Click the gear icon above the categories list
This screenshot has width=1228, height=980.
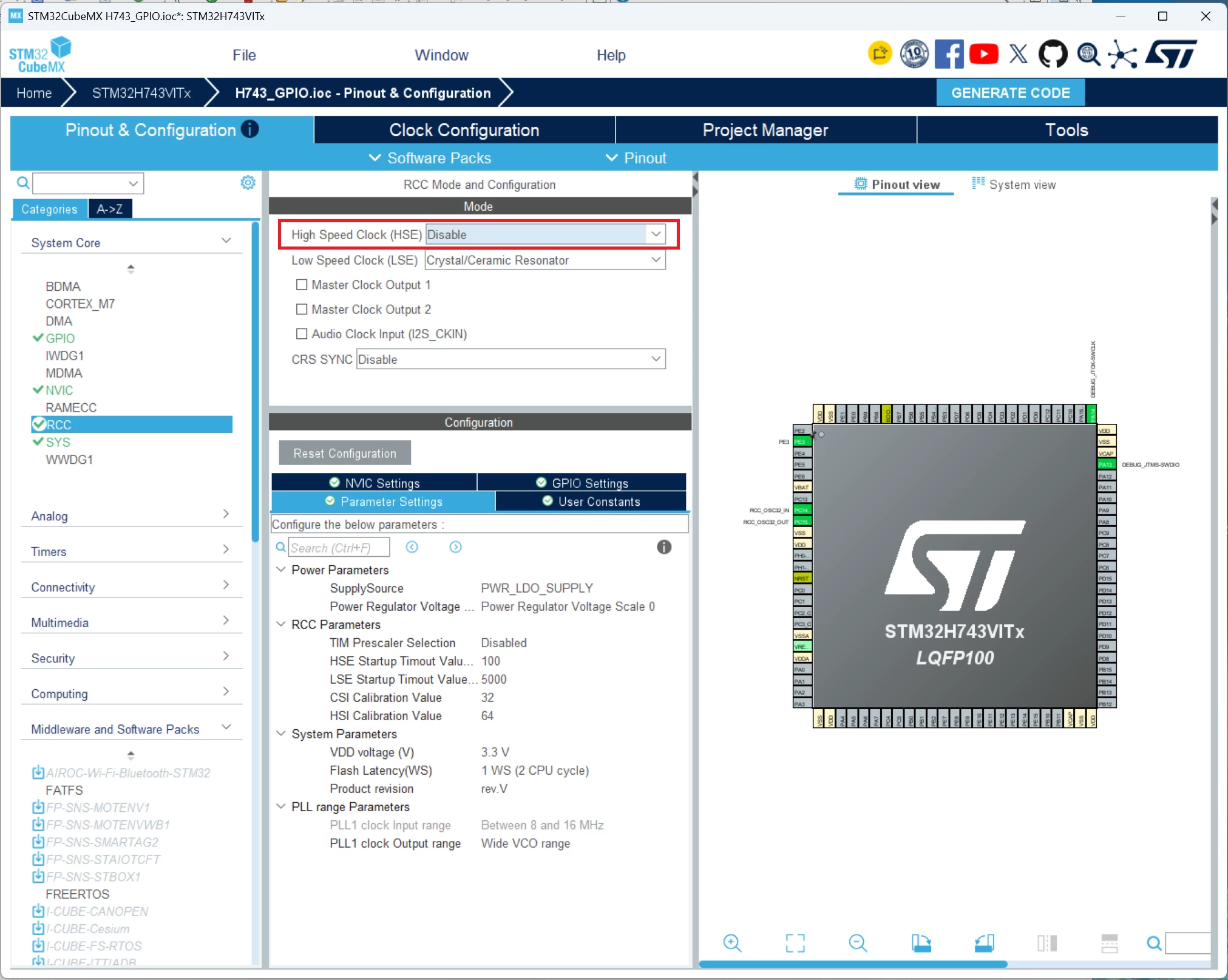point(248,183)
